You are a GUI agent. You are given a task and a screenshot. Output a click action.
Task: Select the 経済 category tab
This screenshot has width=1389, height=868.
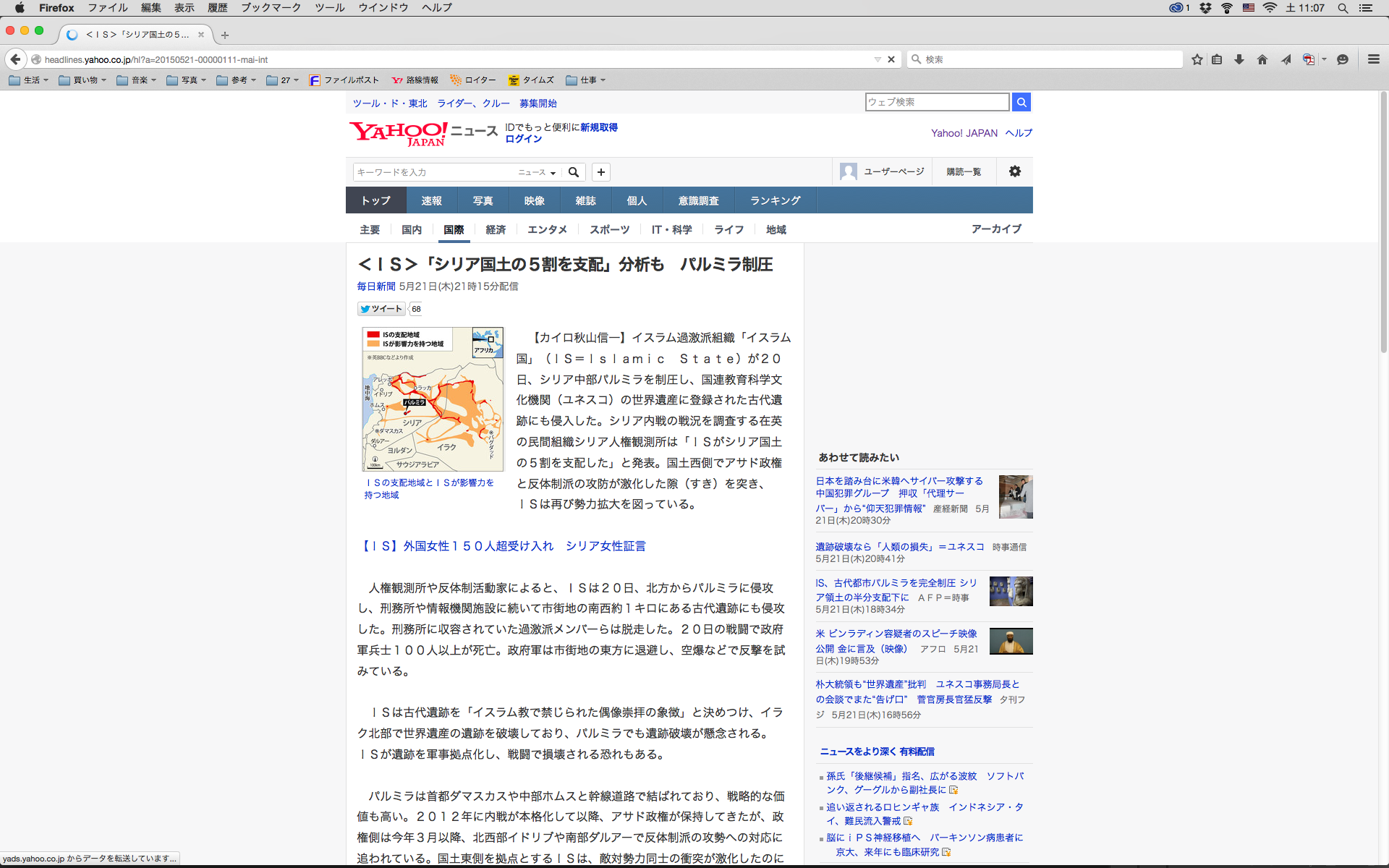(496, 229)
